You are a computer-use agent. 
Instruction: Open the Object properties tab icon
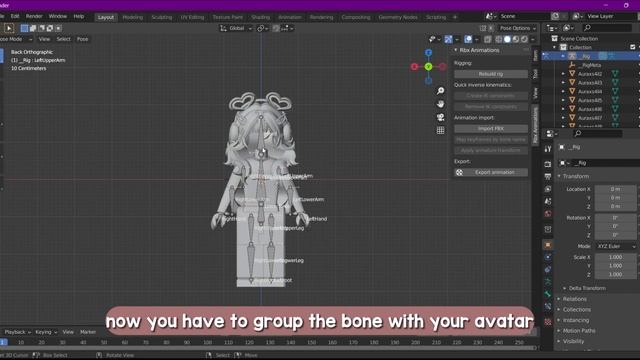[548, 245]
